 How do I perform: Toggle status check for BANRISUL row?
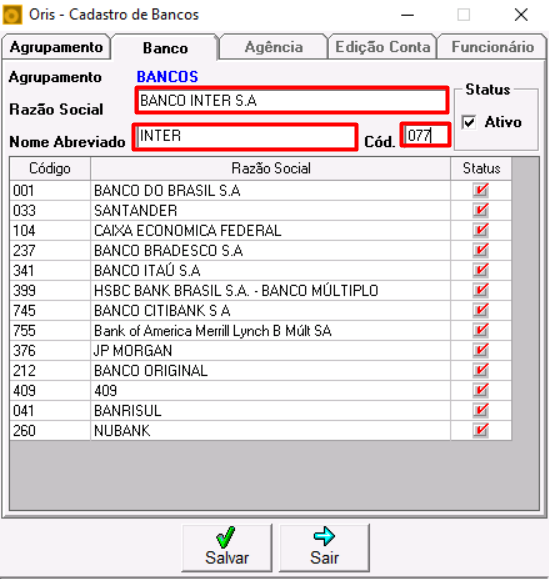[481, 410]
